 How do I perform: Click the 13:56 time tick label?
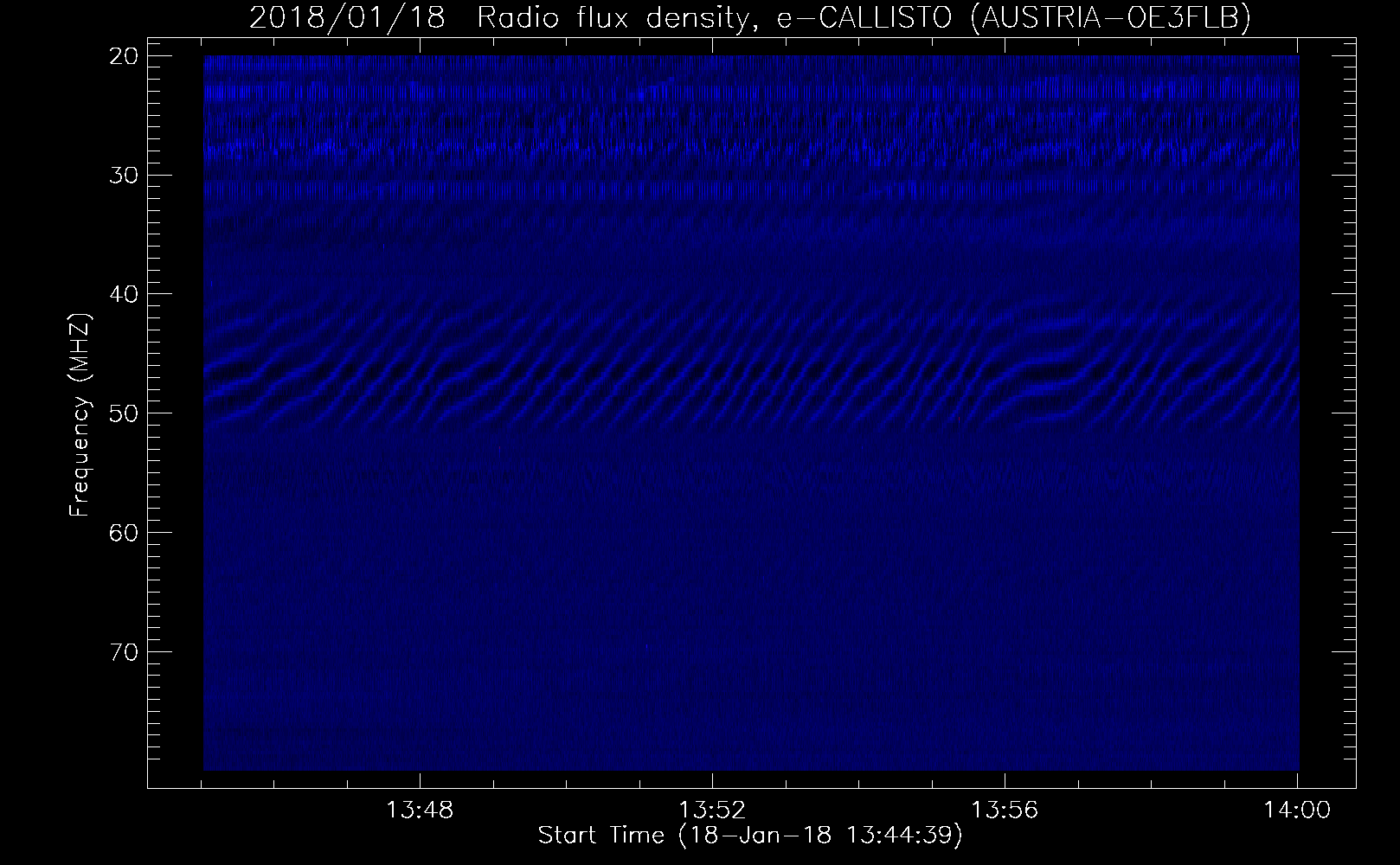point(1004,811)
